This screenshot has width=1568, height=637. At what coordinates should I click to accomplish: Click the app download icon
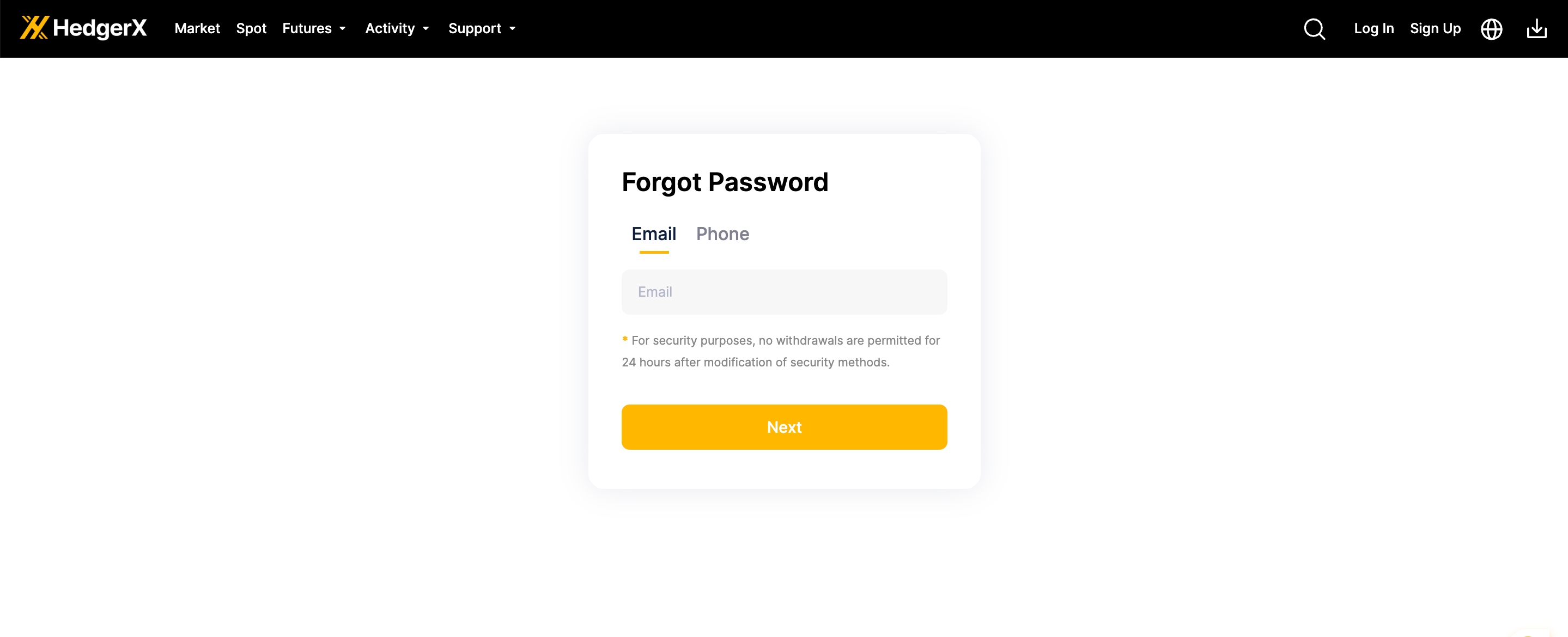pyautogui.click(x=1536, y=29)
